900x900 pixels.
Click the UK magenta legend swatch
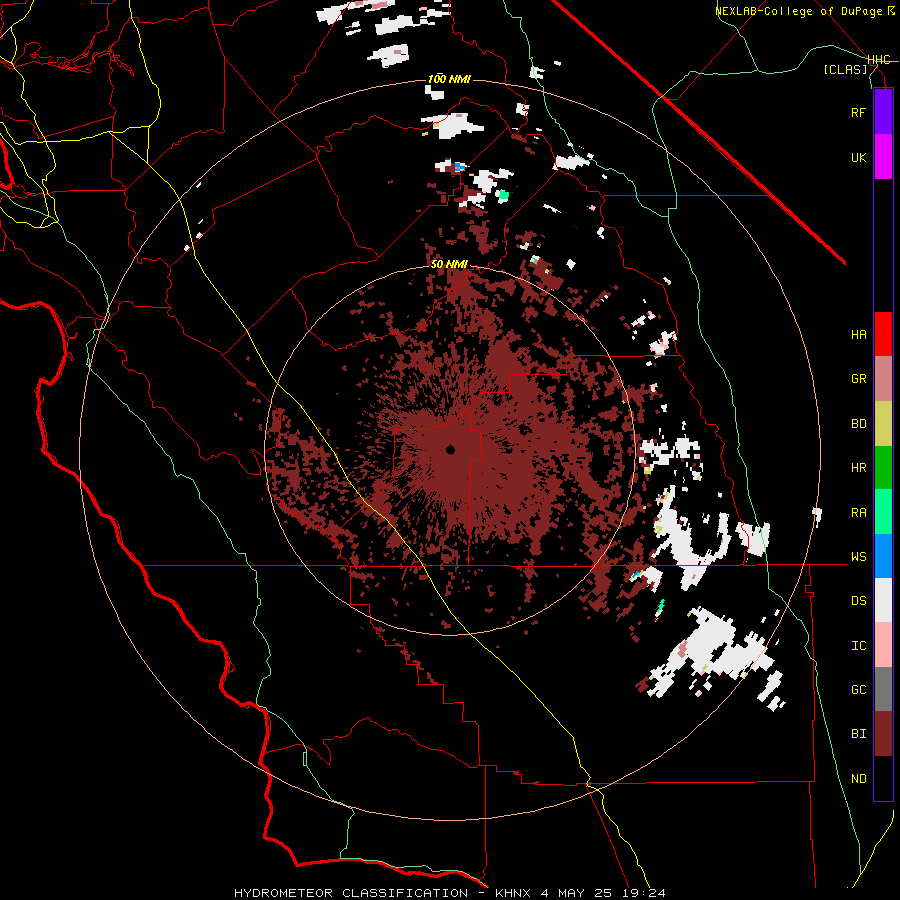(x=883, y=157)
